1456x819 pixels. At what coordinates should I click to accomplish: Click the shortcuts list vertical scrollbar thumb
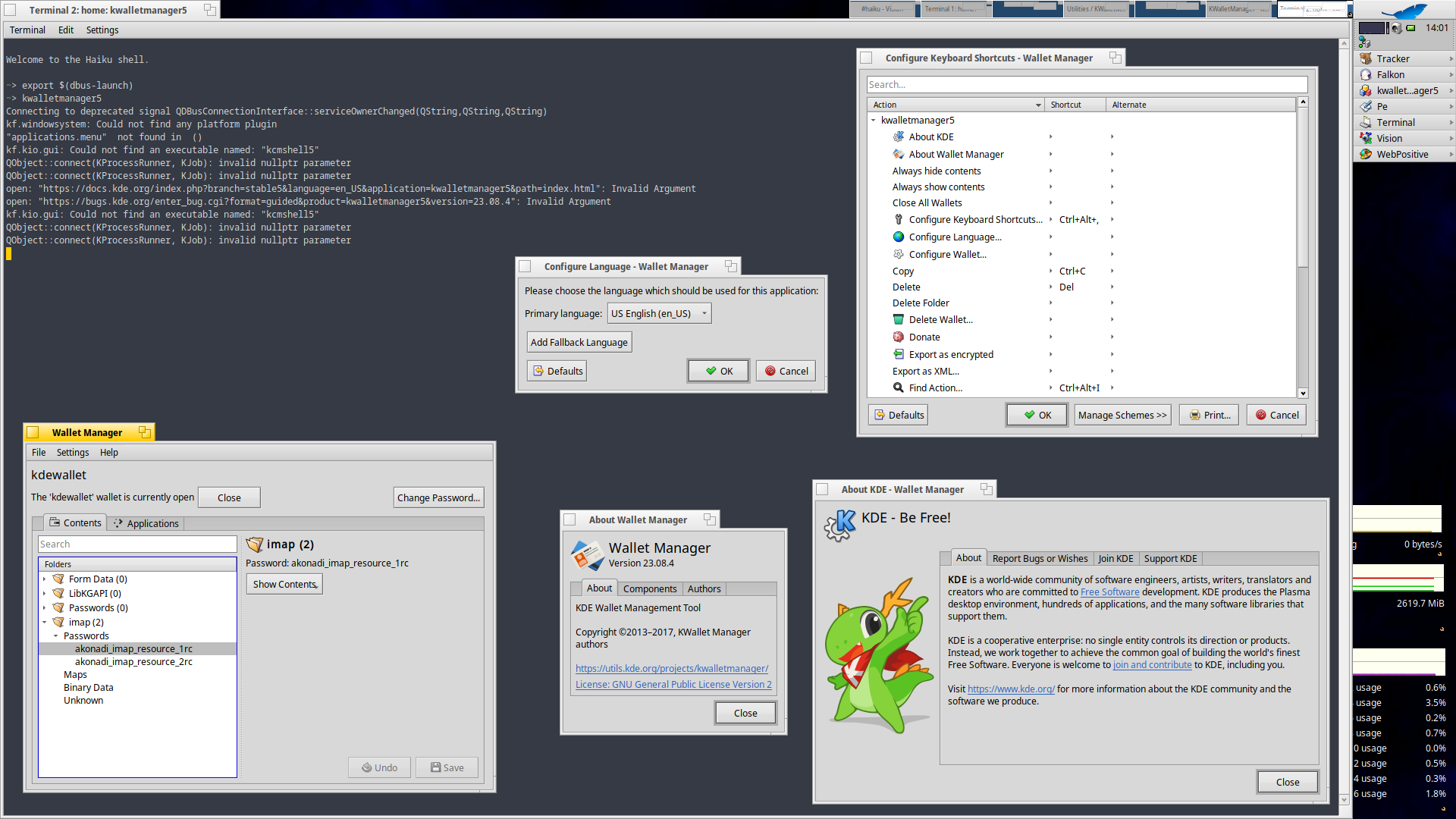pos(1303,187)
